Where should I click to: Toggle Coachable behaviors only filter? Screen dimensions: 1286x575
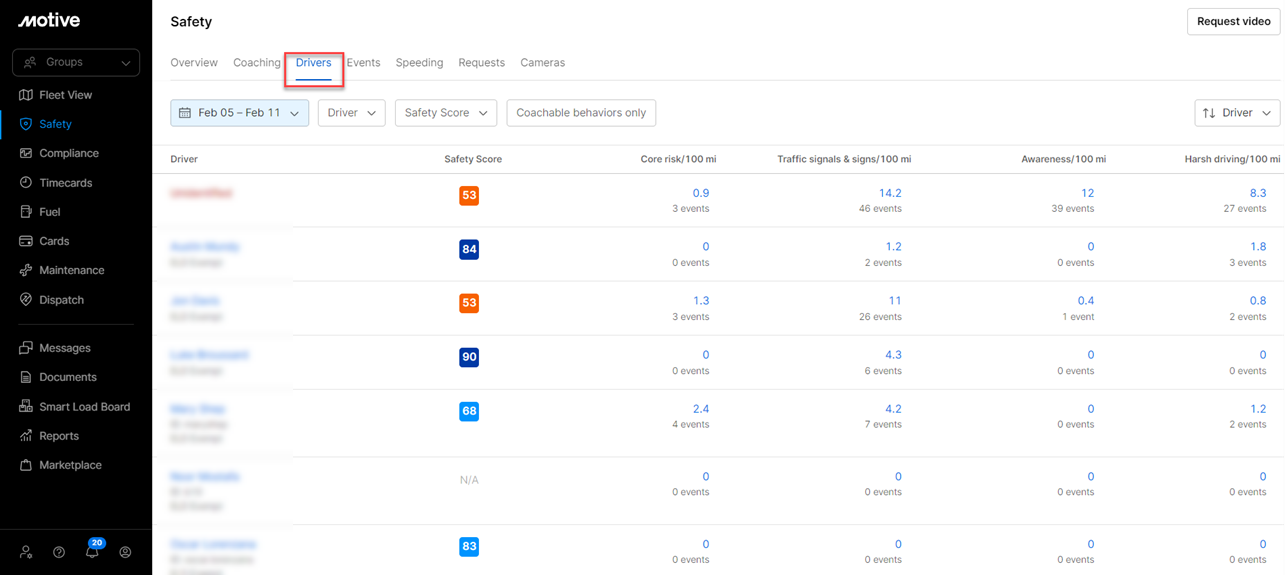[x=581, y=113]
